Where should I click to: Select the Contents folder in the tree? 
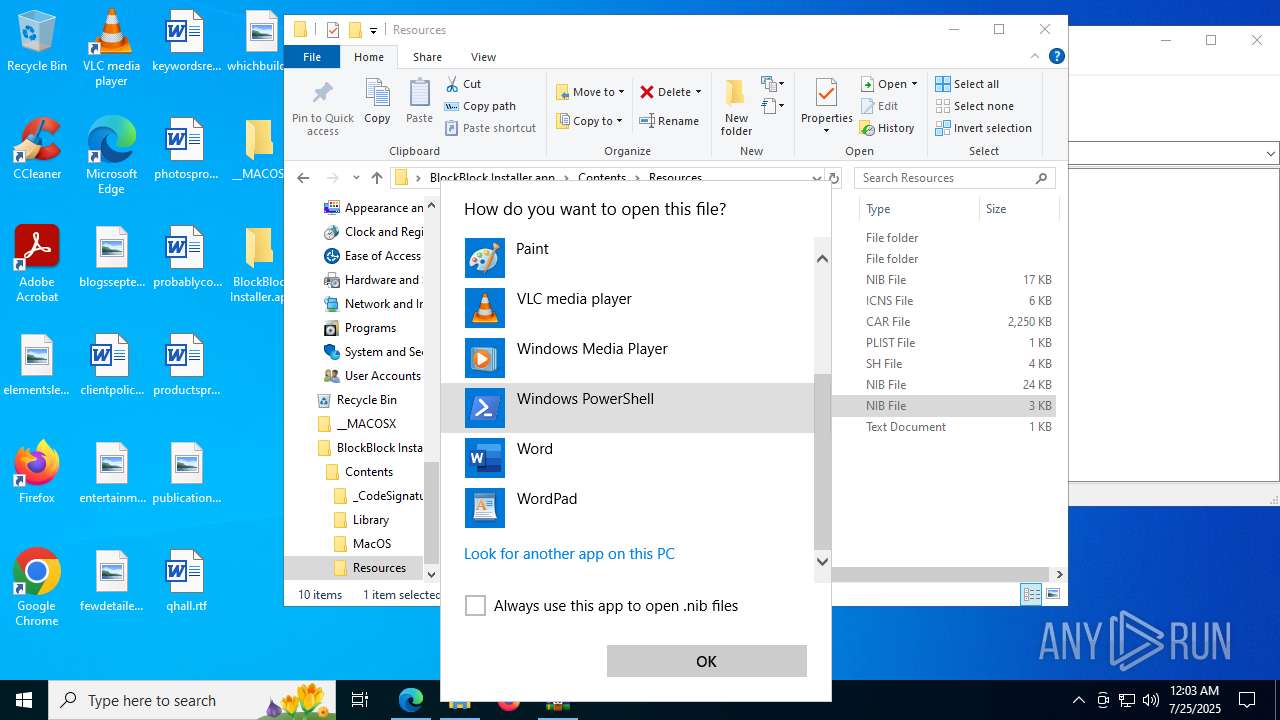[x=368, y=472]
